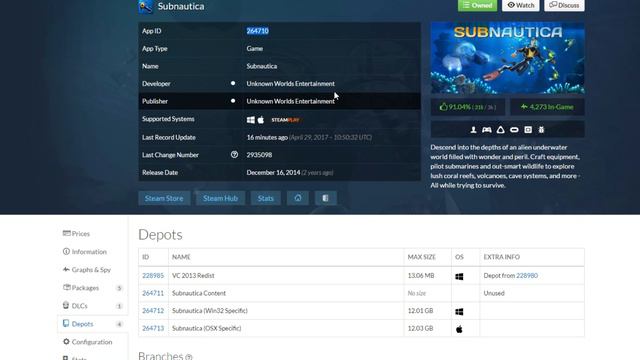
Task: Click the SteamPlay logo
Action: (x=286, y=120)
